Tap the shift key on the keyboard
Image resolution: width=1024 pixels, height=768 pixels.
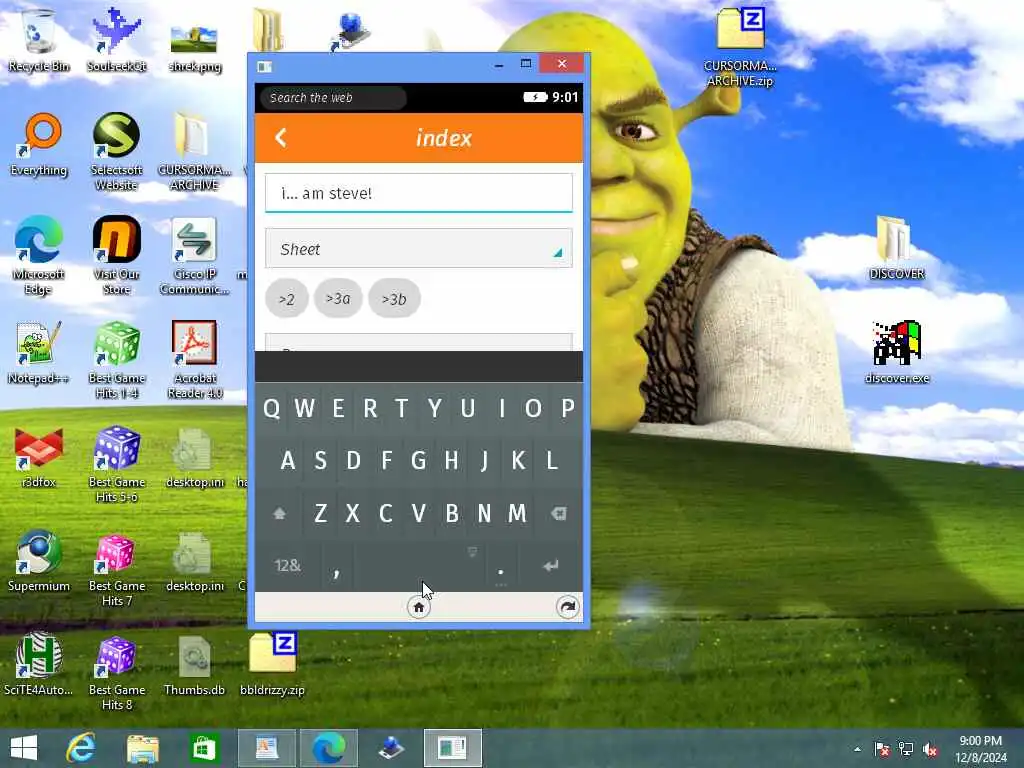(280, 513)
